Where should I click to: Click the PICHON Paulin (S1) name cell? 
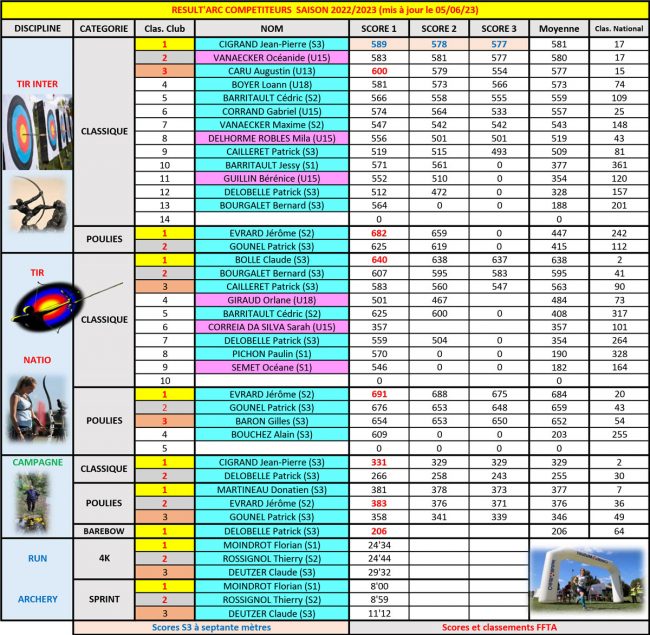pyautogui.click(x=272, y=354)
